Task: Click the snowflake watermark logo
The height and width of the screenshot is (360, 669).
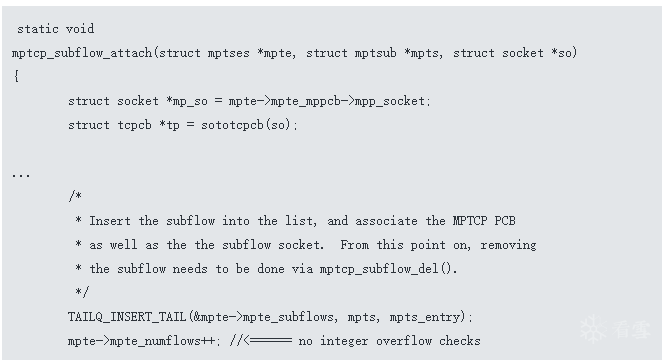Action: point(593,328)
